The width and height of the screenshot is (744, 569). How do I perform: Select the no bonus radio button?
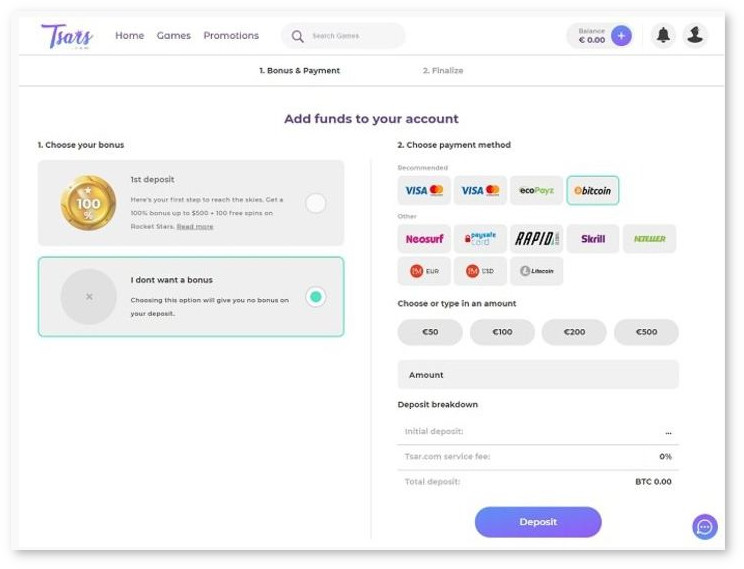[x=316, y=297]
